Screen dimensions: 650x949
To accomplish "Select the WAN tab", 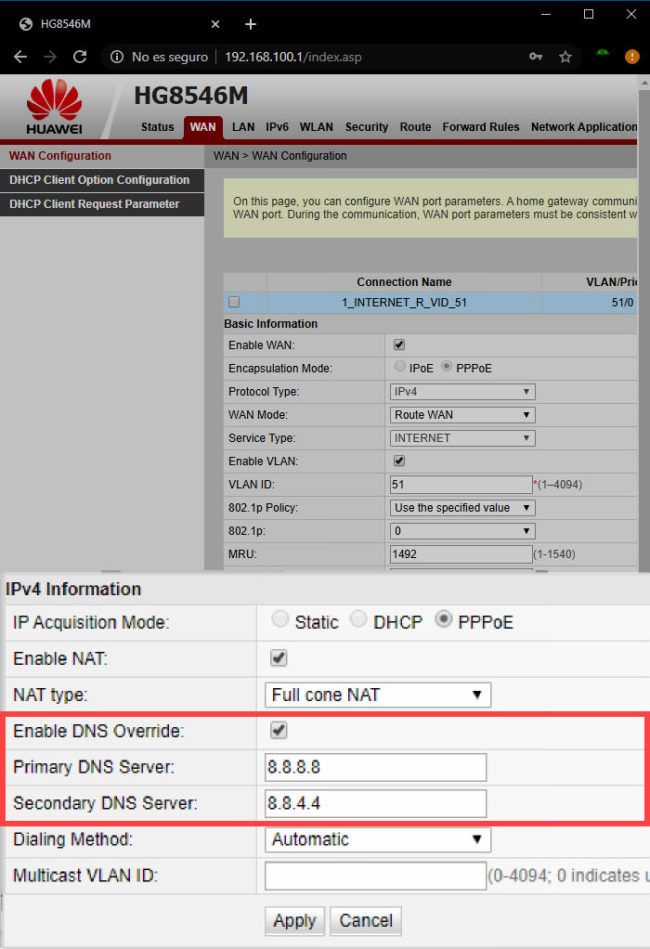I will (203, 127).
